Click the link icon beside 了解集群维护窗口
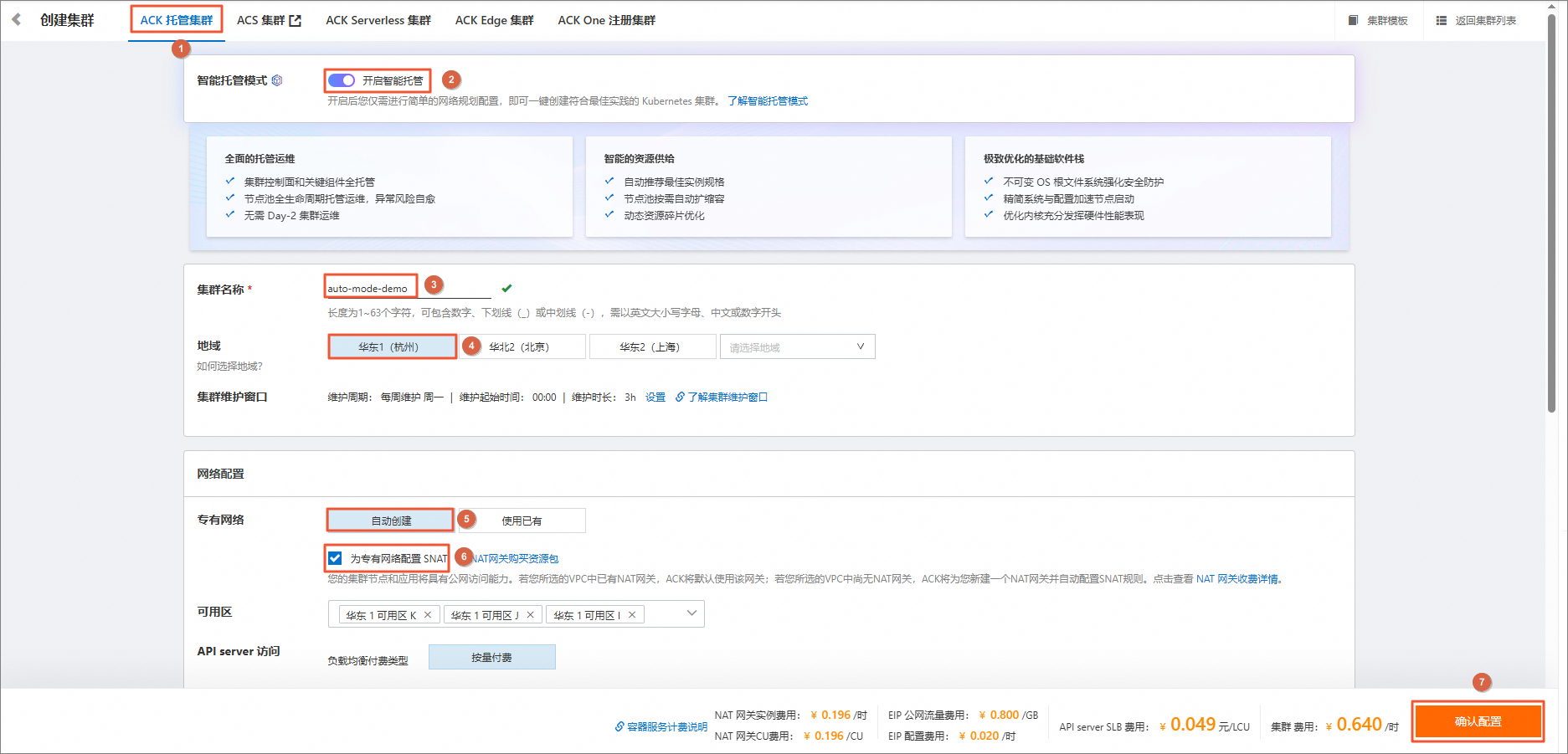1568x754 pixels. [680, 397]
